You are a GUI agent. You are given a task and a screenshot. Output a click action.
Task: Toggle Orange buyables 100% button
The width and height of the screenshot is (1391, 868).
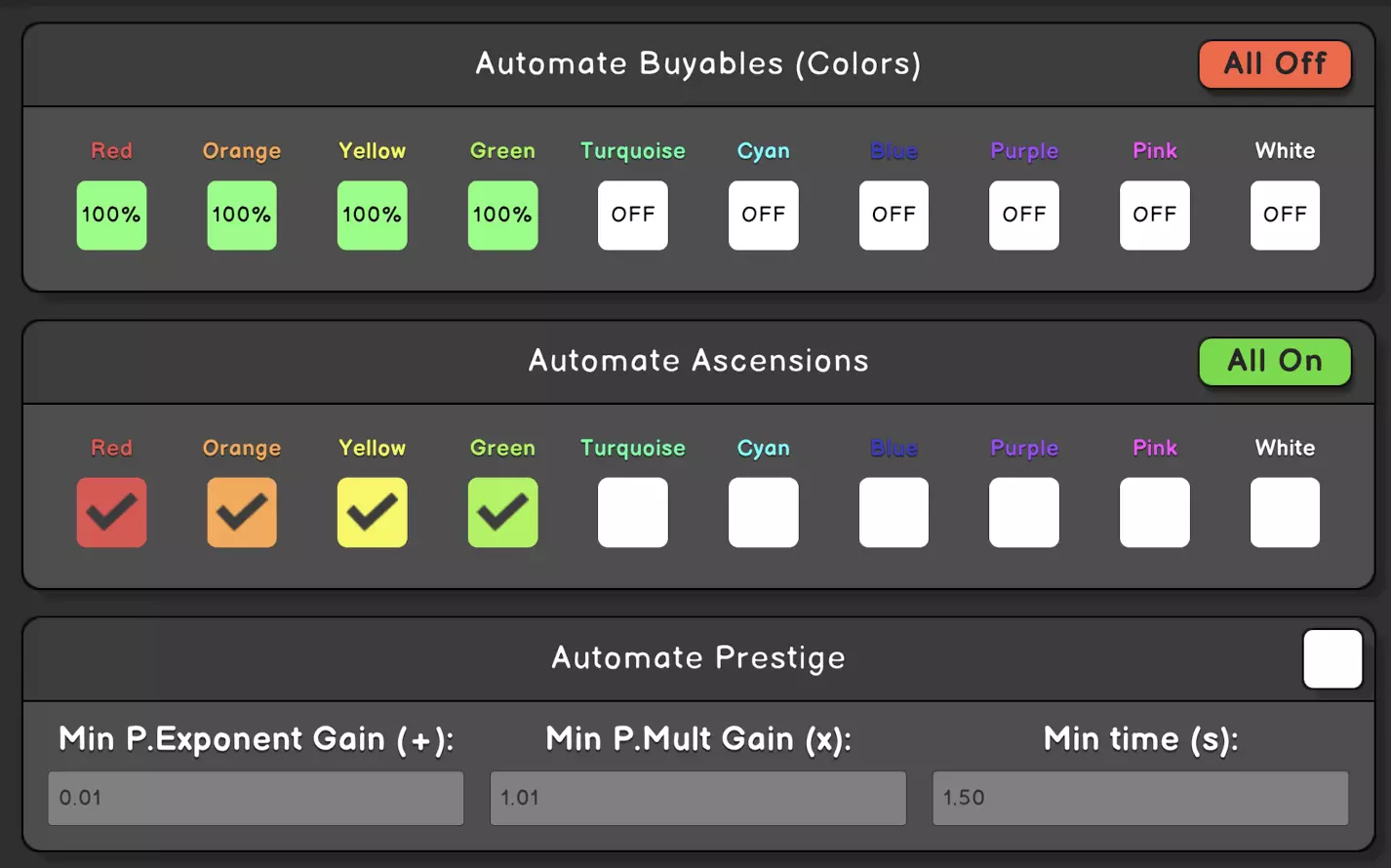242,215
